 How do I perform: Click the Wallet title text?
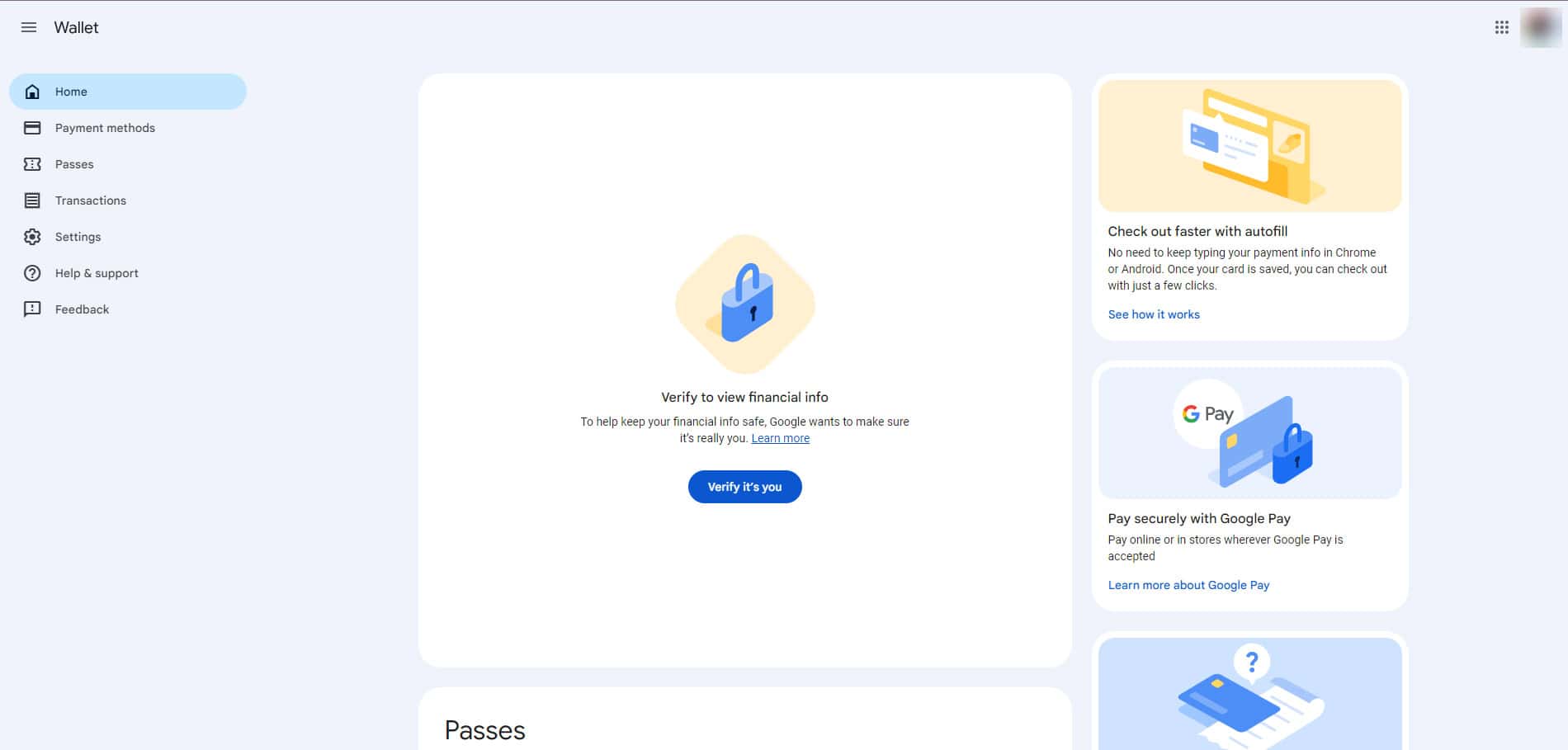76,27
